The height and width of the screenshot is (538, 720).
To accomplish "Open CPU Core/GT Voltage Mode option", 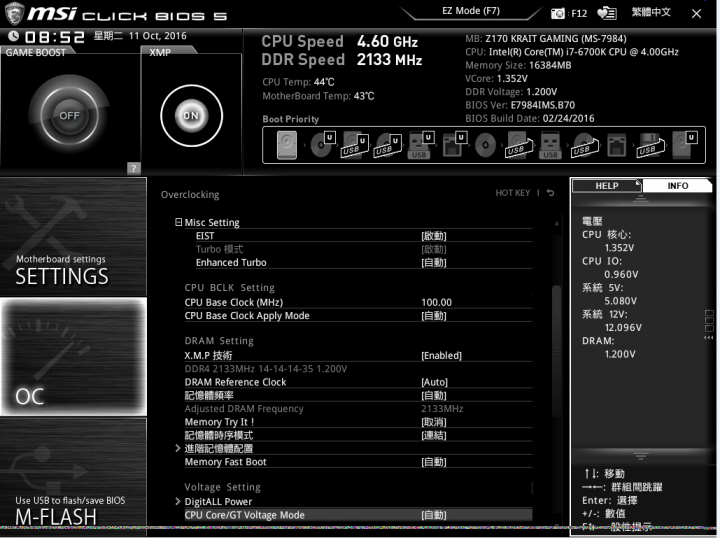I will [x=433, y=516].
